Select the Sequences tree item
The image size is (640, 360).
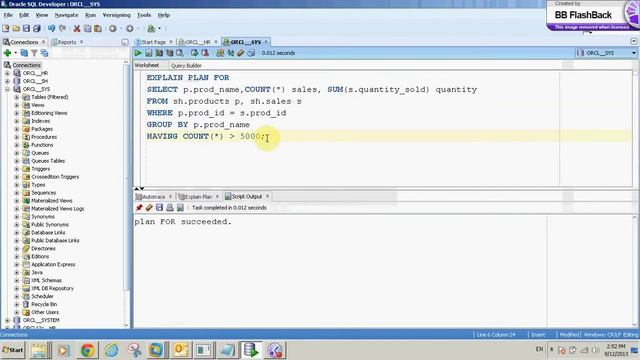[x=43, y=193]
